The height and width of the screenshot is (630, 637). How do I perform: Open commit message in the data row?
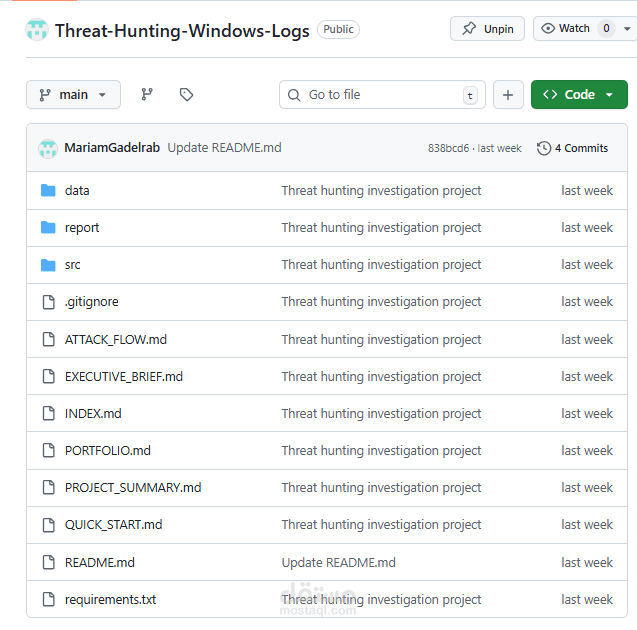[381, 191]
